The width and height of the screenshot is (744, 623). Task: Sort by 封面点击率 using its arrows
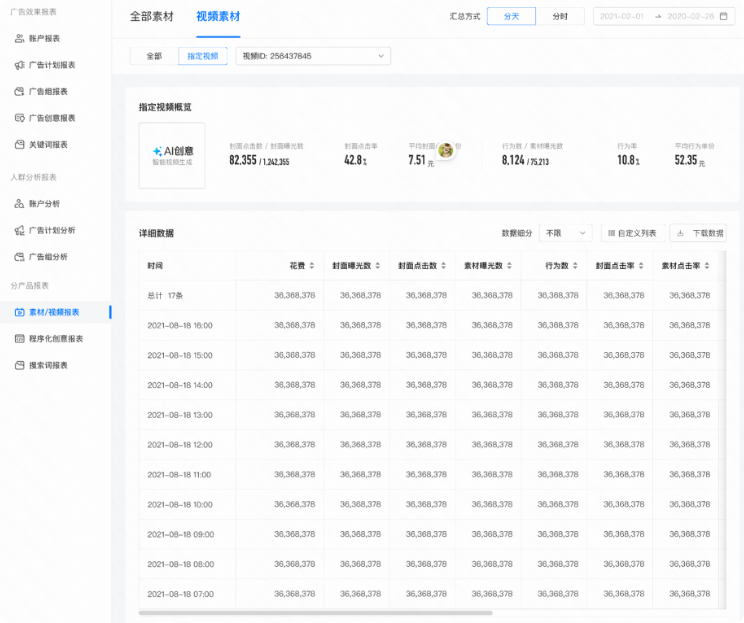[641, 266]
